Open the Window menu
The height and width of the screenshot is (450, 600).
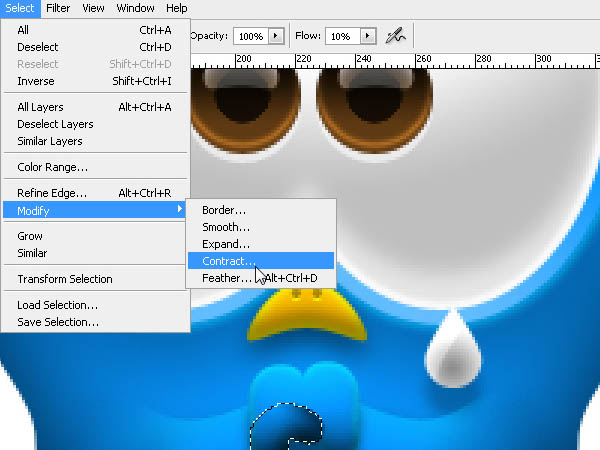pos(135,8)
